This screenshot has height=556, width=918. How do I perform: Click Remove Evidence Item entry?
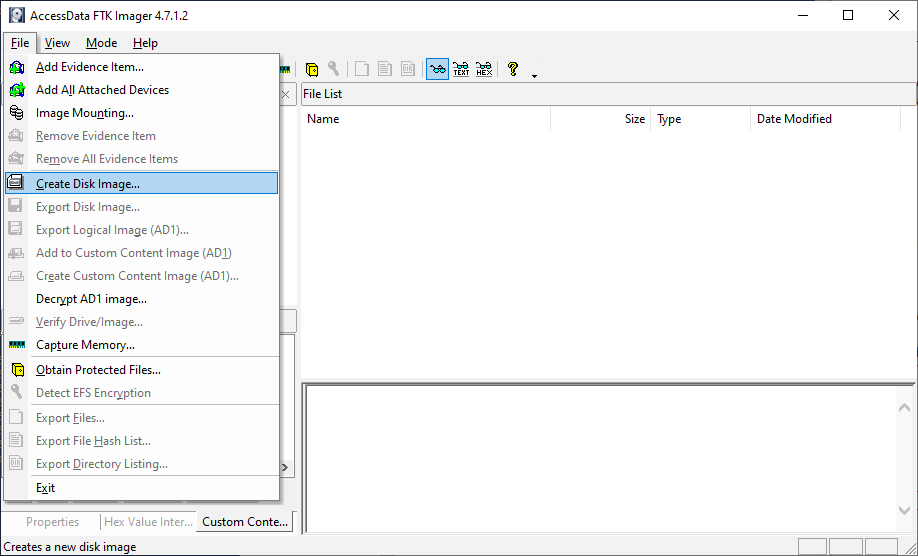coord(141,136)
